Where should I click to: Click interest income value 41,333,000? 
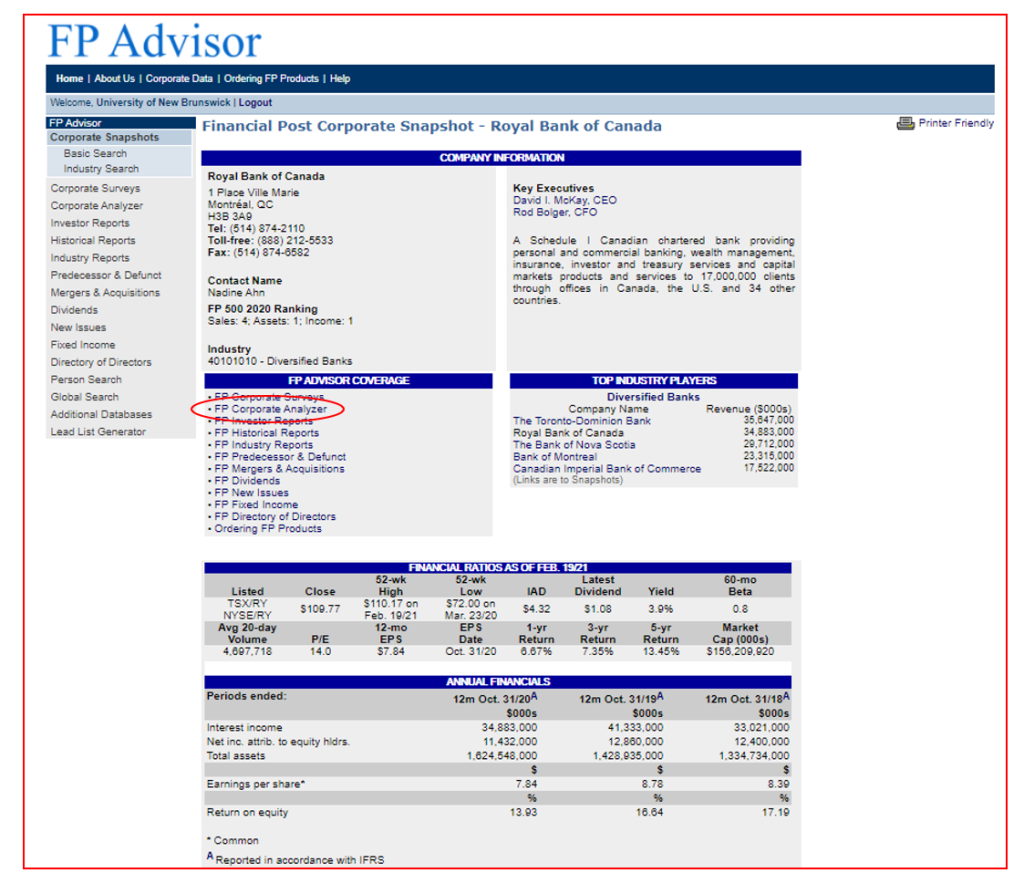tap(635, 727)
